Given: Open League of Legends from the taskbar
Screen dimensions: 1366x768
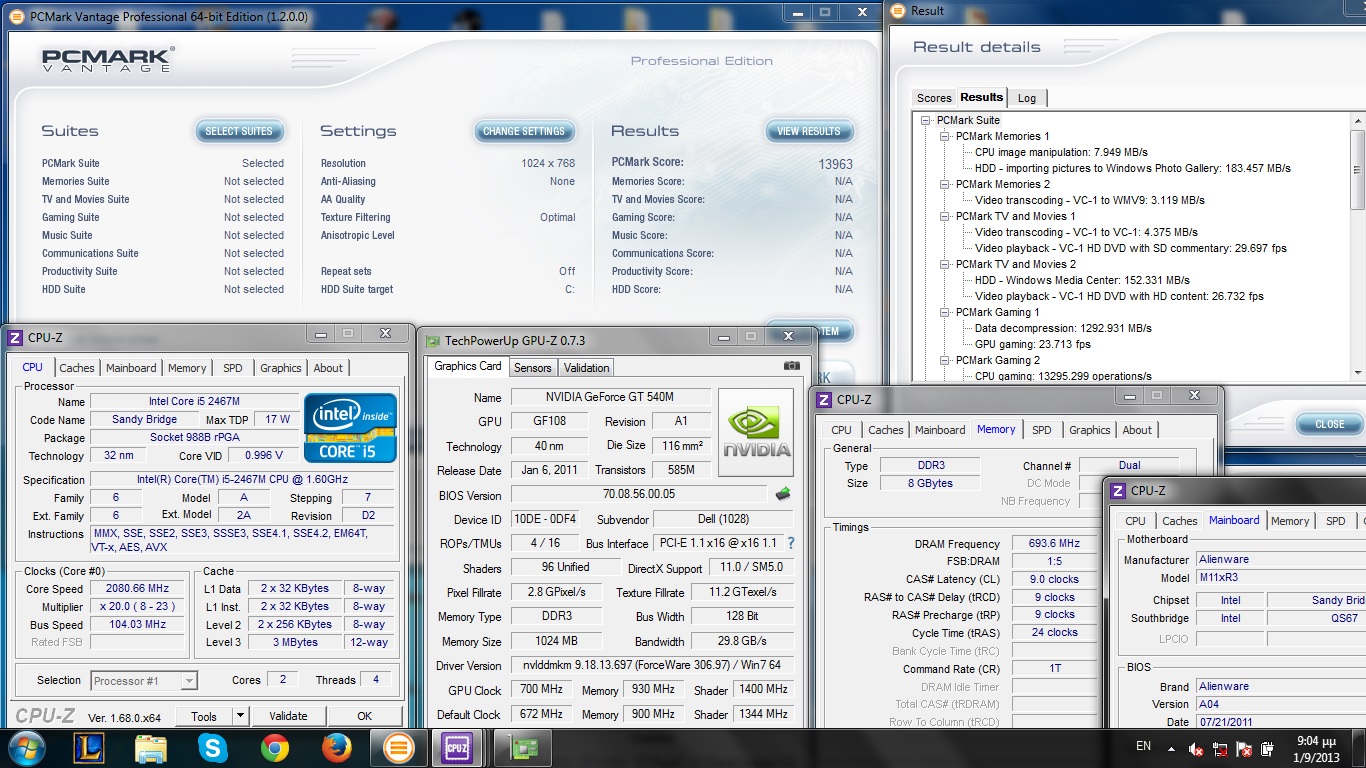Looking at the screenshot, I should (x=88, y=747).
